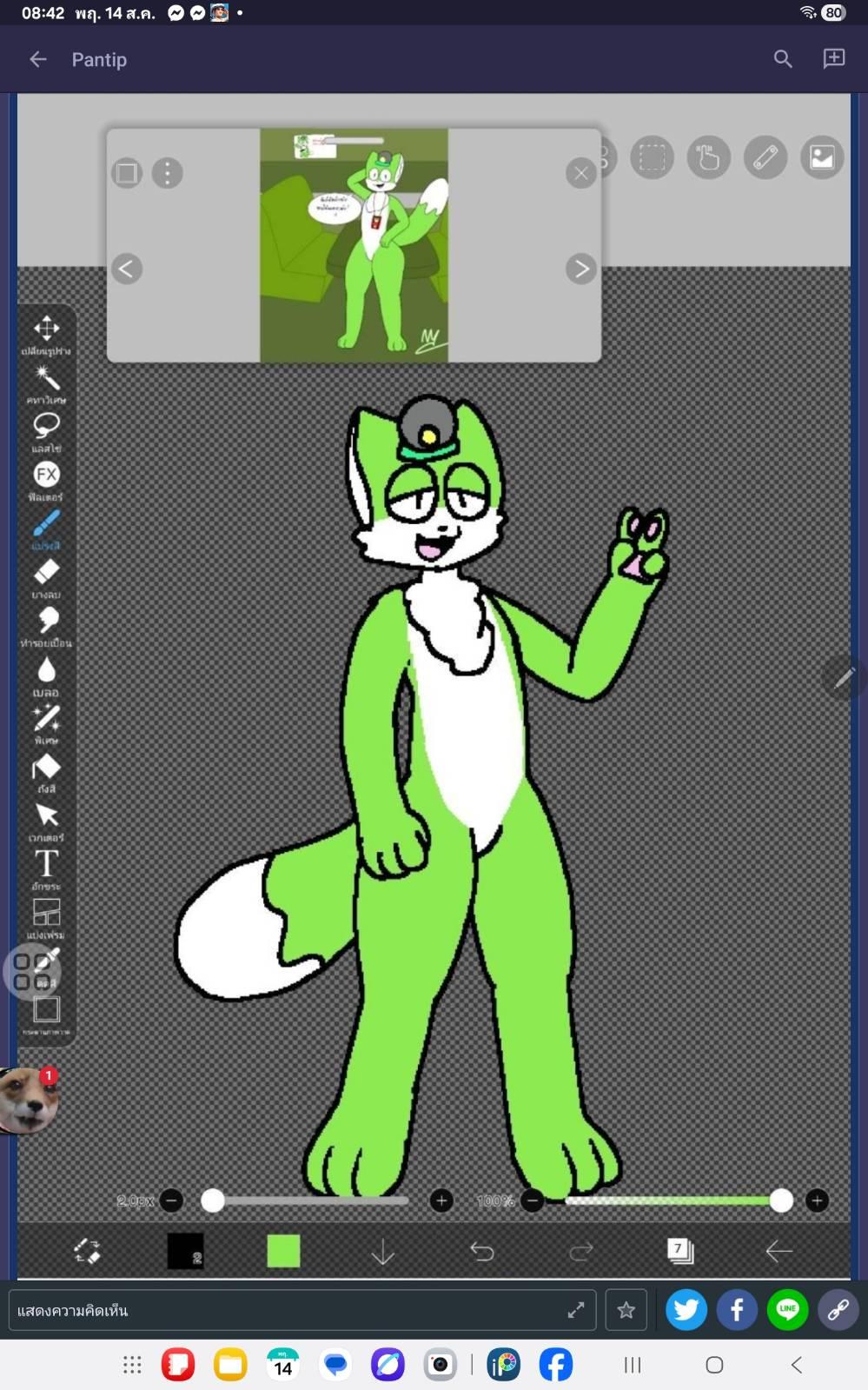Share the topic on Facebook
The width and height of the screenshot is (868, 1390).
(x=737, y=1310)
